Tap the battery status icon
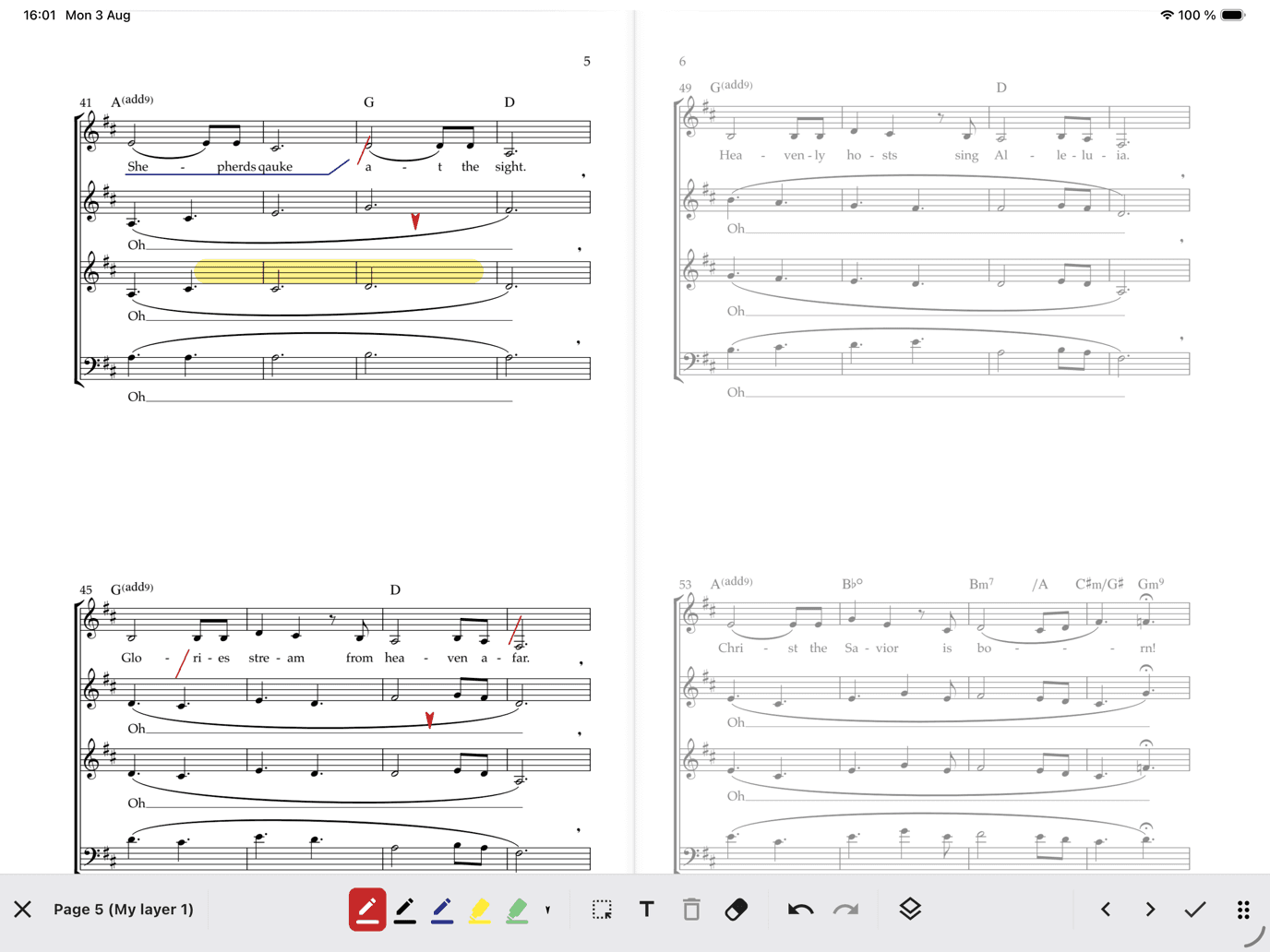This screenshot has height=952, width=1270. (1233, 15)
